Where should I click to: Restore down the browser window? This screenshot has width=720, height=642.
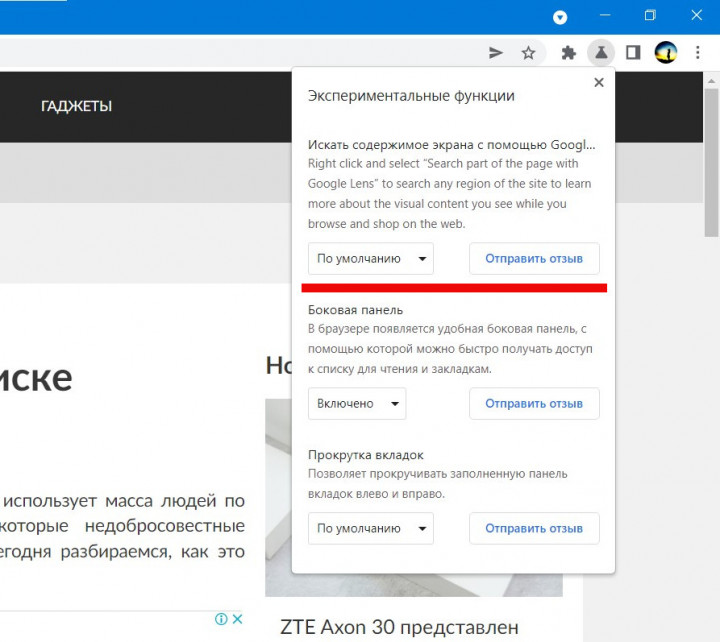click(x=650, y=15)
